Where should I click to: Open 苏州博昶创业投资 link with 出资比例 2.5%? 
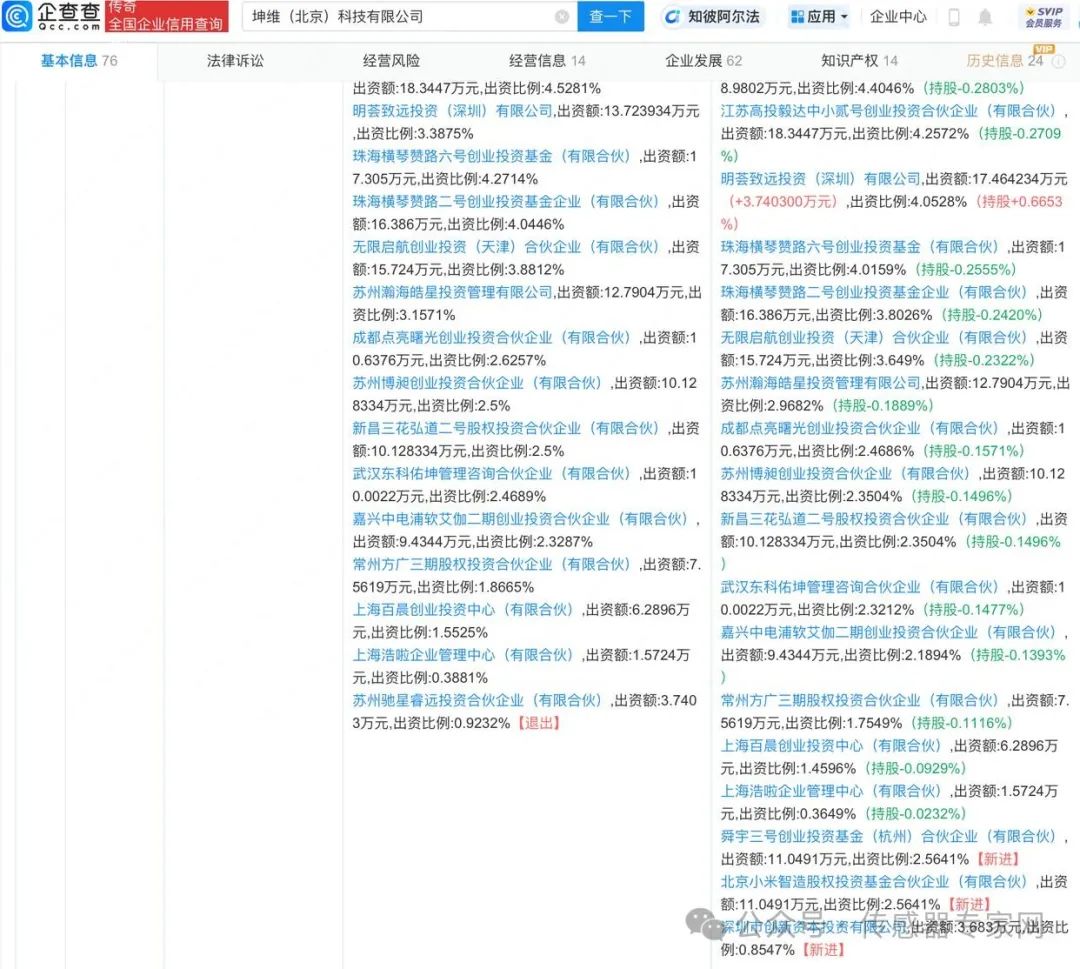click(479, 383)
